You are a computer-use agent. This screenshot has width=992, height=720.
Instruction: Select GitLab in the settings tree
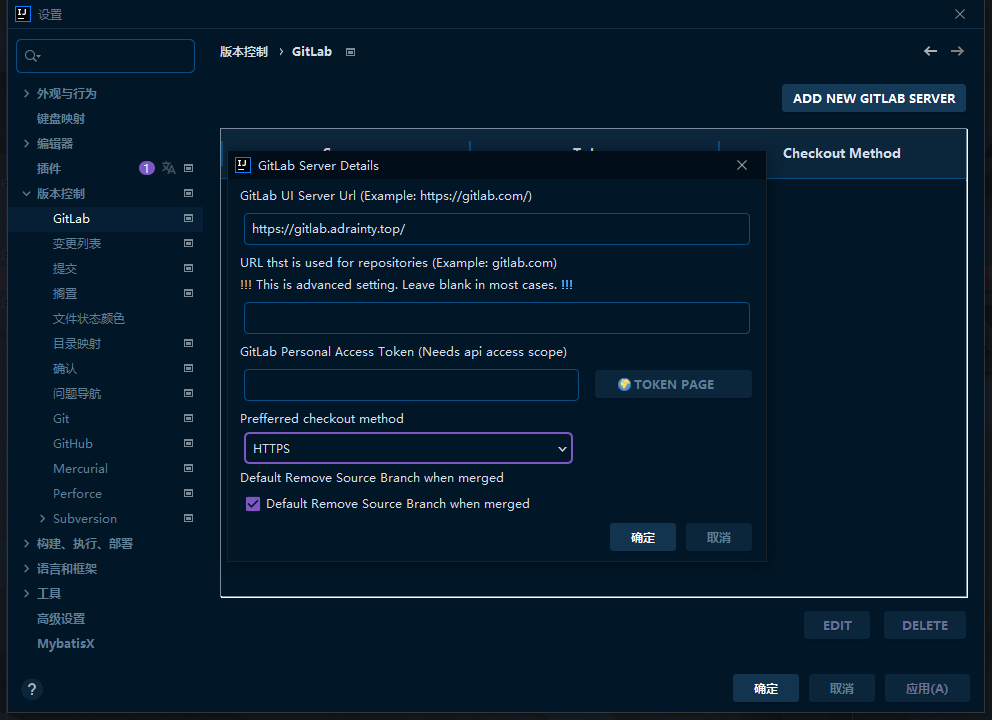click(x=71, y=218)
